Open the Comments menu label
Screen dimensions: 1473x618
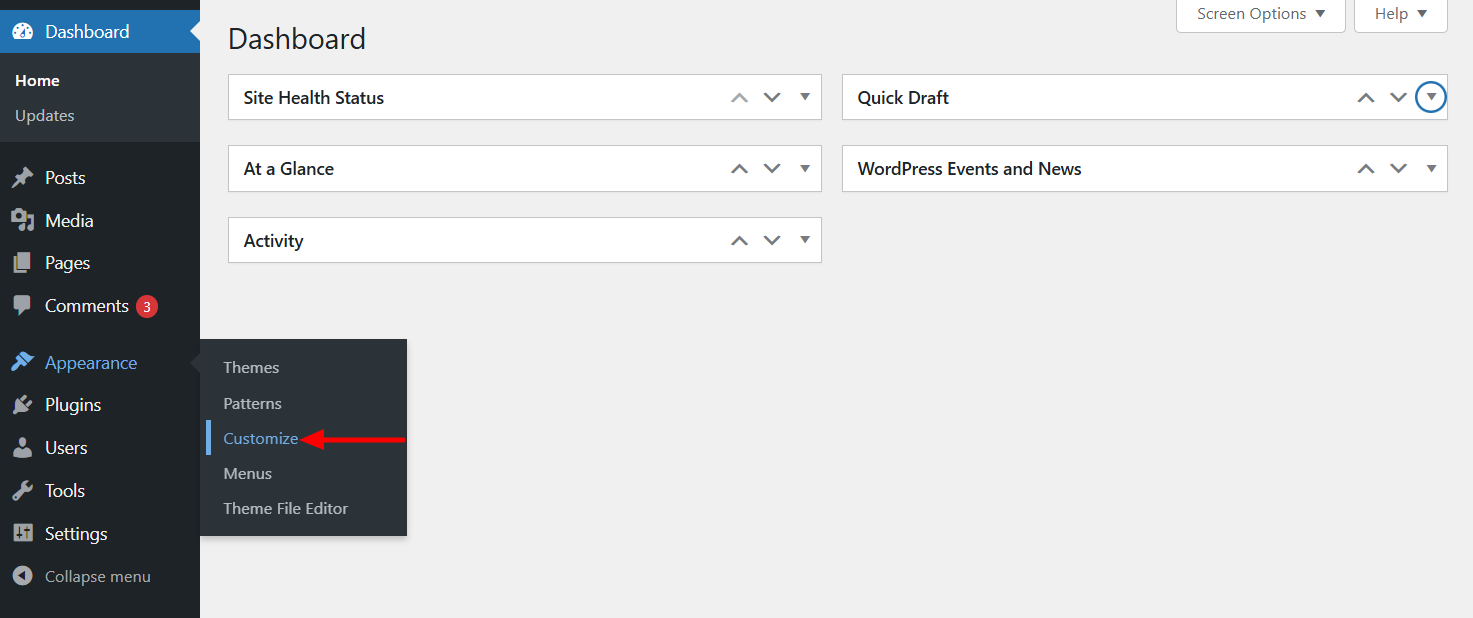pyautogui.click(x=87, y=306)
